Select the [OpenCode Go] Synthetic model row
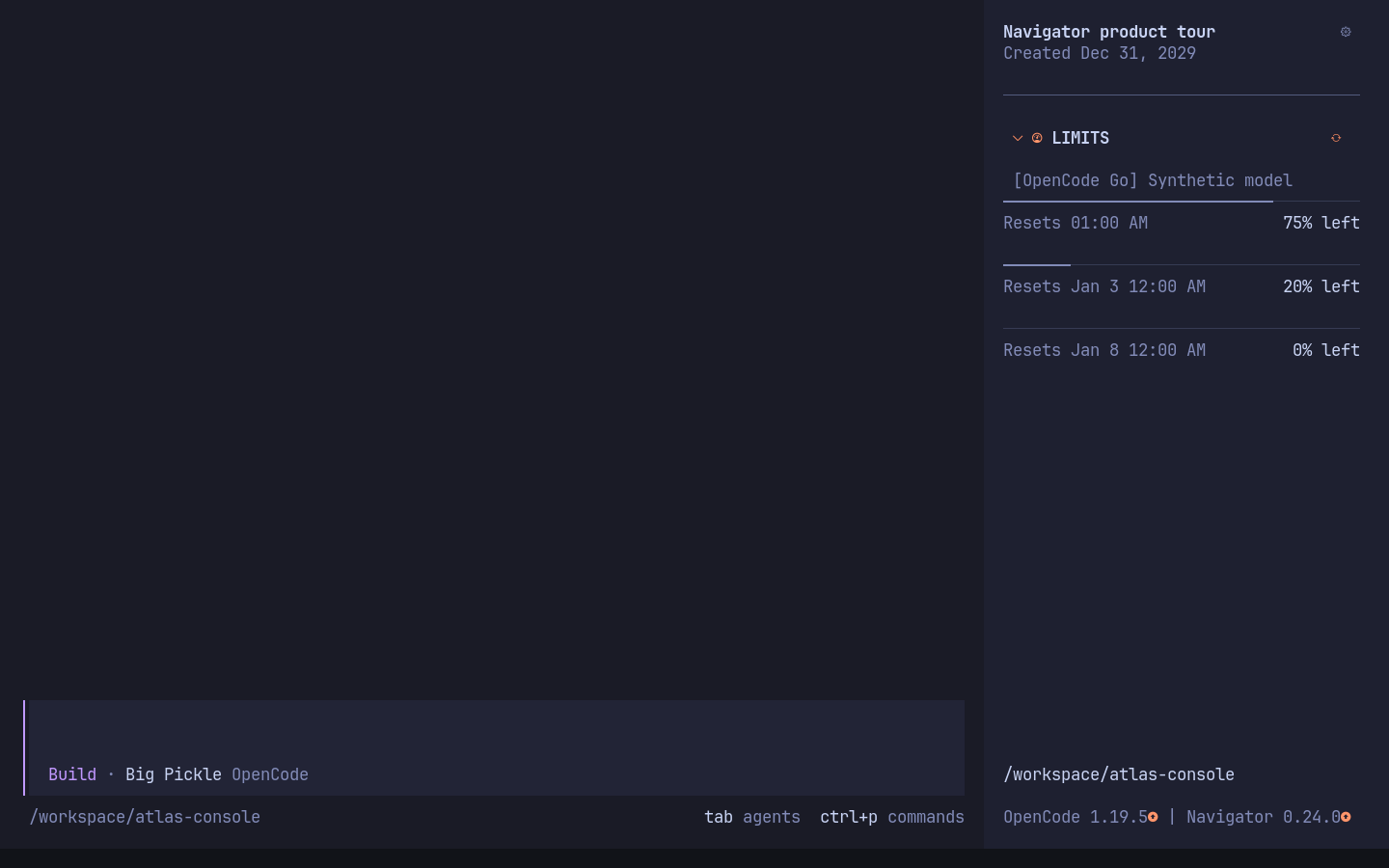The height and width of the screenshot is (868, 1389). (x=1153, y=180)
